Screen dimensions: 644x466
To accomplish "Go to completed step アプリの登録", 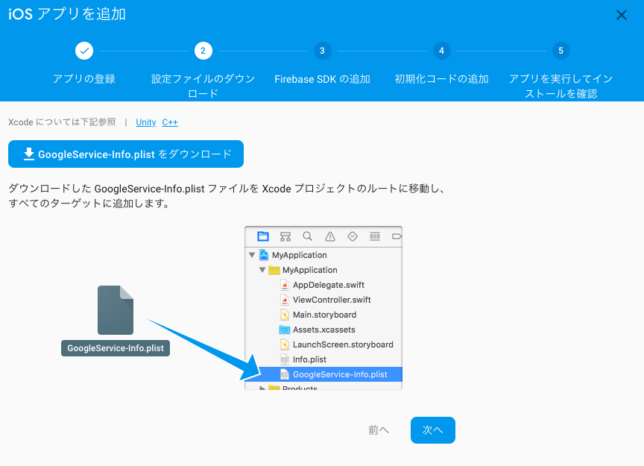I will pos(84,51).
